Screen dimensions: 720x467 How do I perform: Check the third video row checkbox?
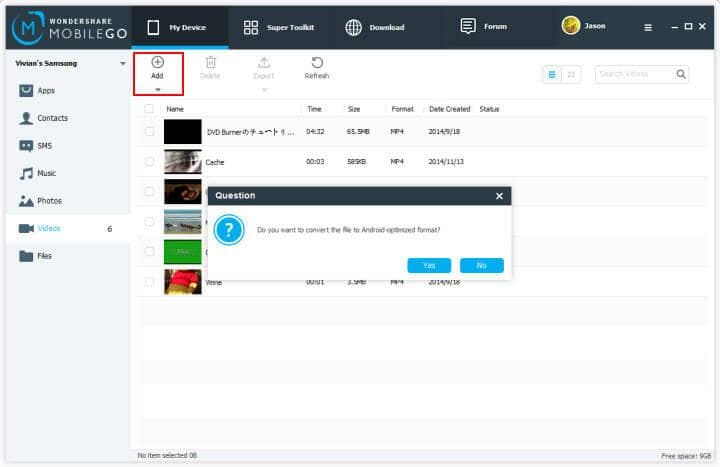click(x=149, y=191)
